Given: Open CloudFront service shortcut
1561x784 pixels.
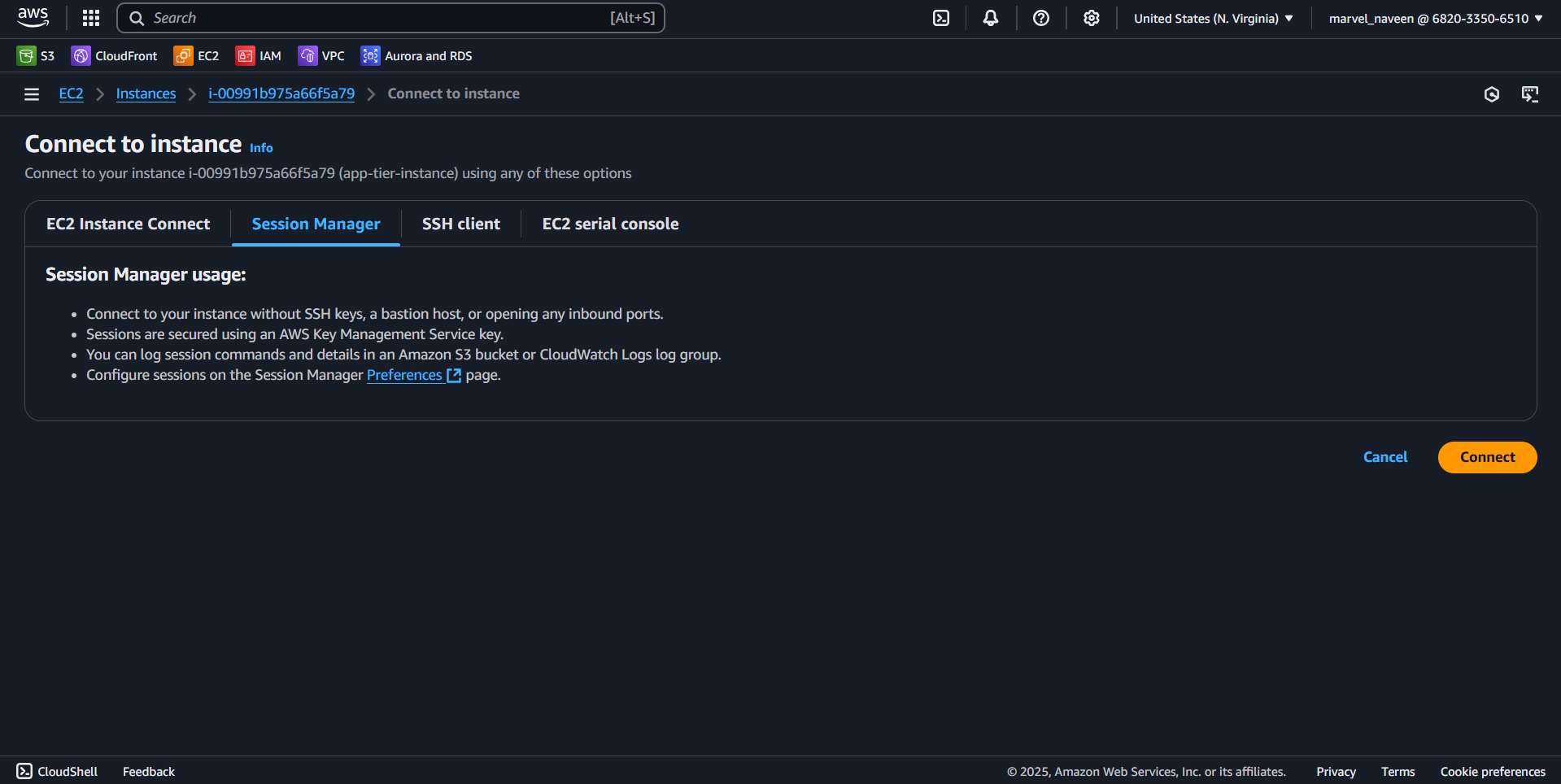Looking at the screenshot, I should click(x=115, y=55).
